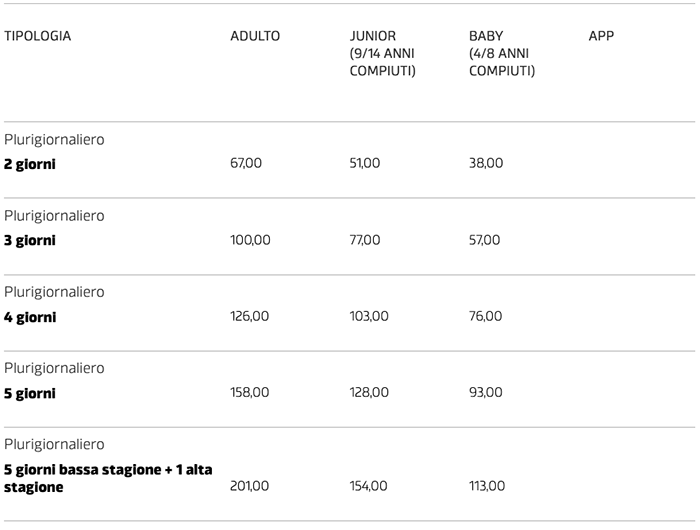Select the 3 giorni row label
This screenshot has width=700, height=530.
click(30, 240)
